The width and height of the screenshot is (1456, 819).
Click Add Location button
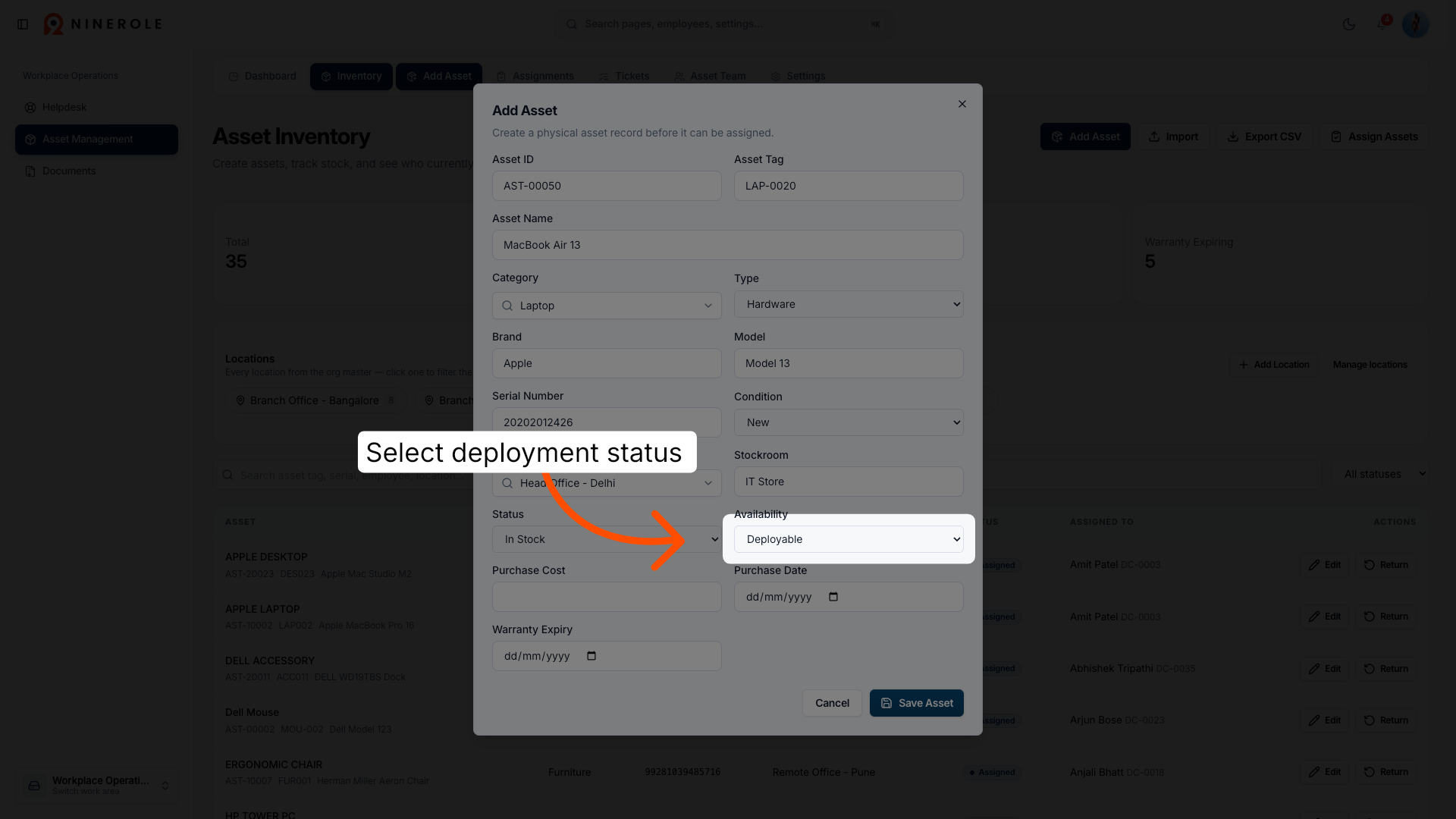tap(1274, 365)
